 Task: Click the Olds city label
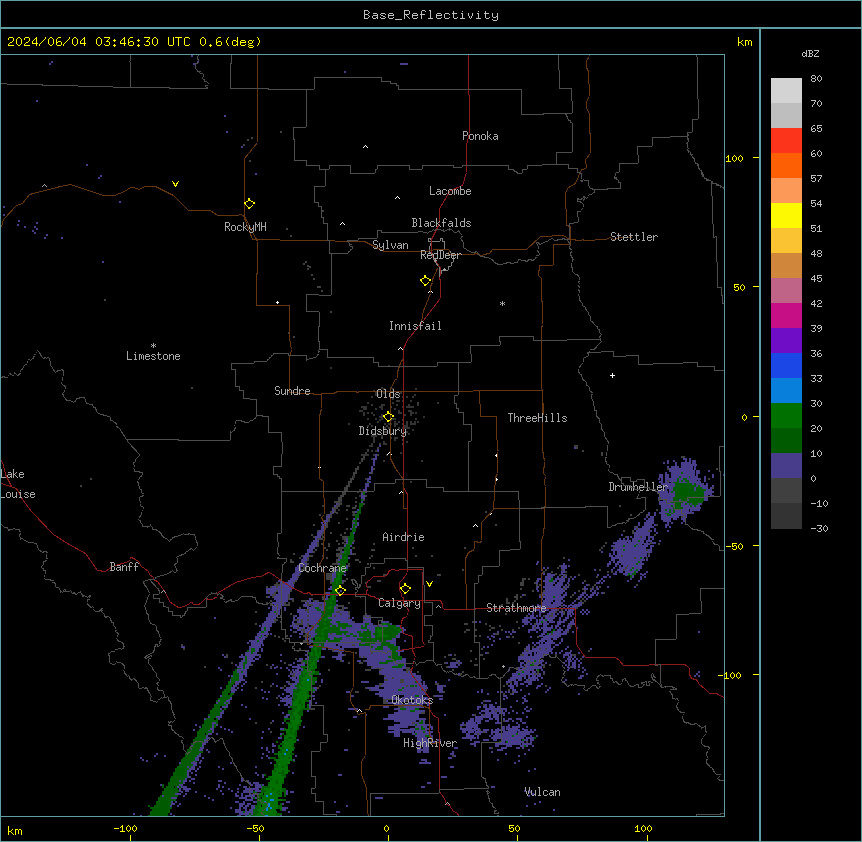click(x=388, y=394)
